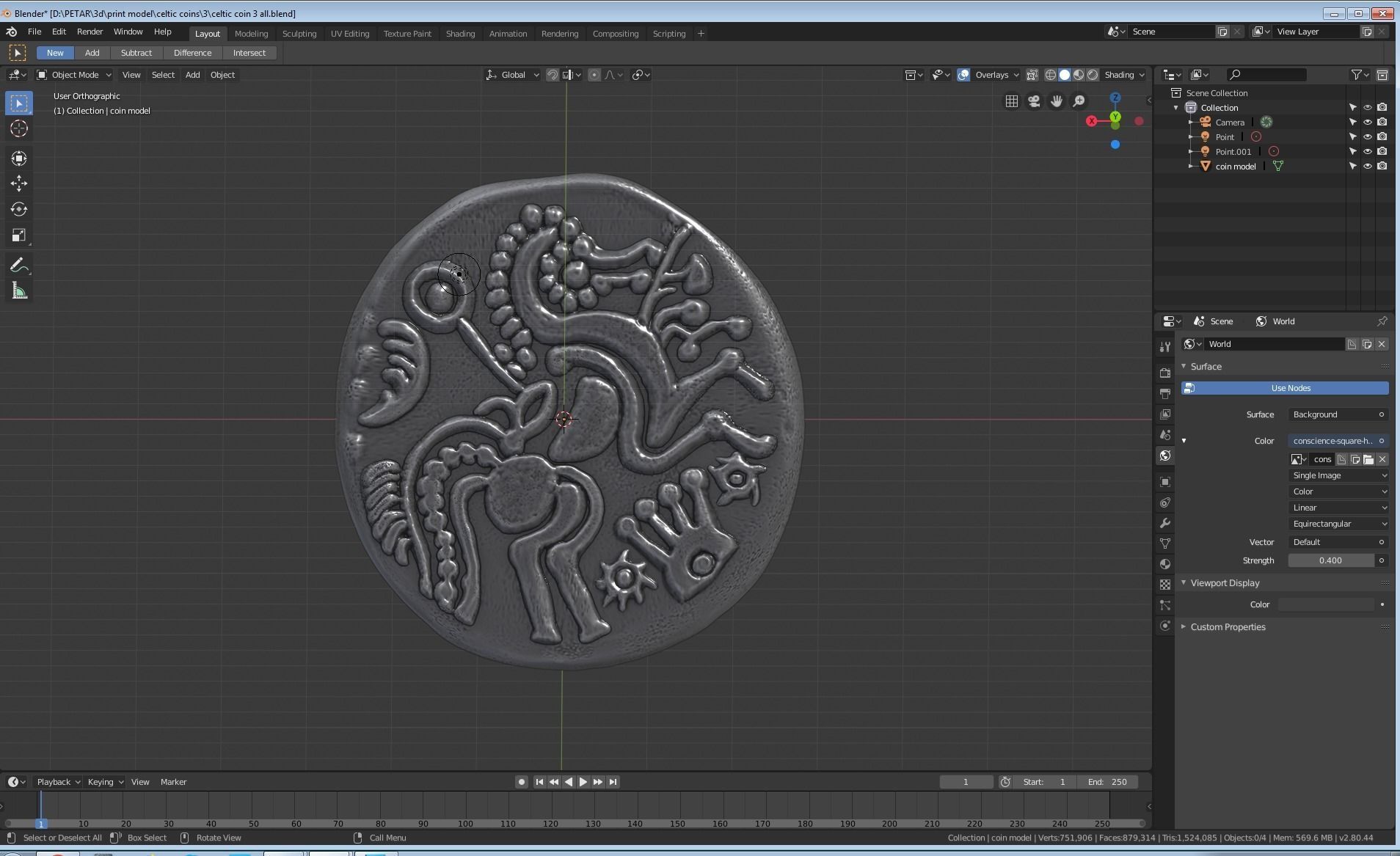Toggle visibility eye for Point.001
1400x856 pixels.
click(x=1368, y=152)
